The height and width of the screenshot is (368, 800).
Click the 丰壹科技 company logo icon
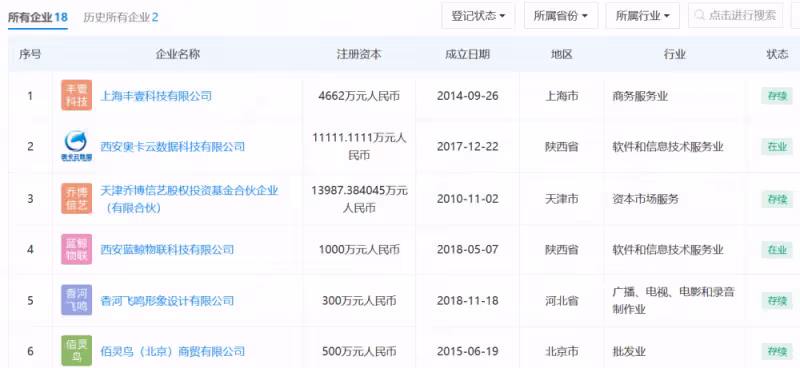(77, 95)
